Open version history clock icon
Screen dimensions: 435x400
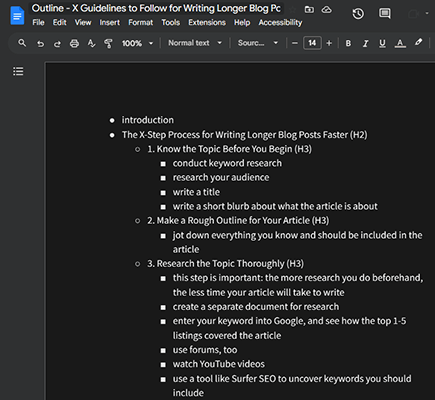[x=358, y=14]
